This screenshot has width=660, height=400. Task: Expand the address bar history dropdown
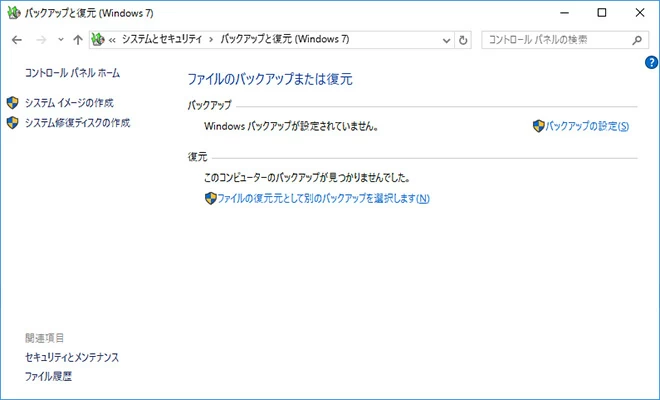click(x=446, y=40)
